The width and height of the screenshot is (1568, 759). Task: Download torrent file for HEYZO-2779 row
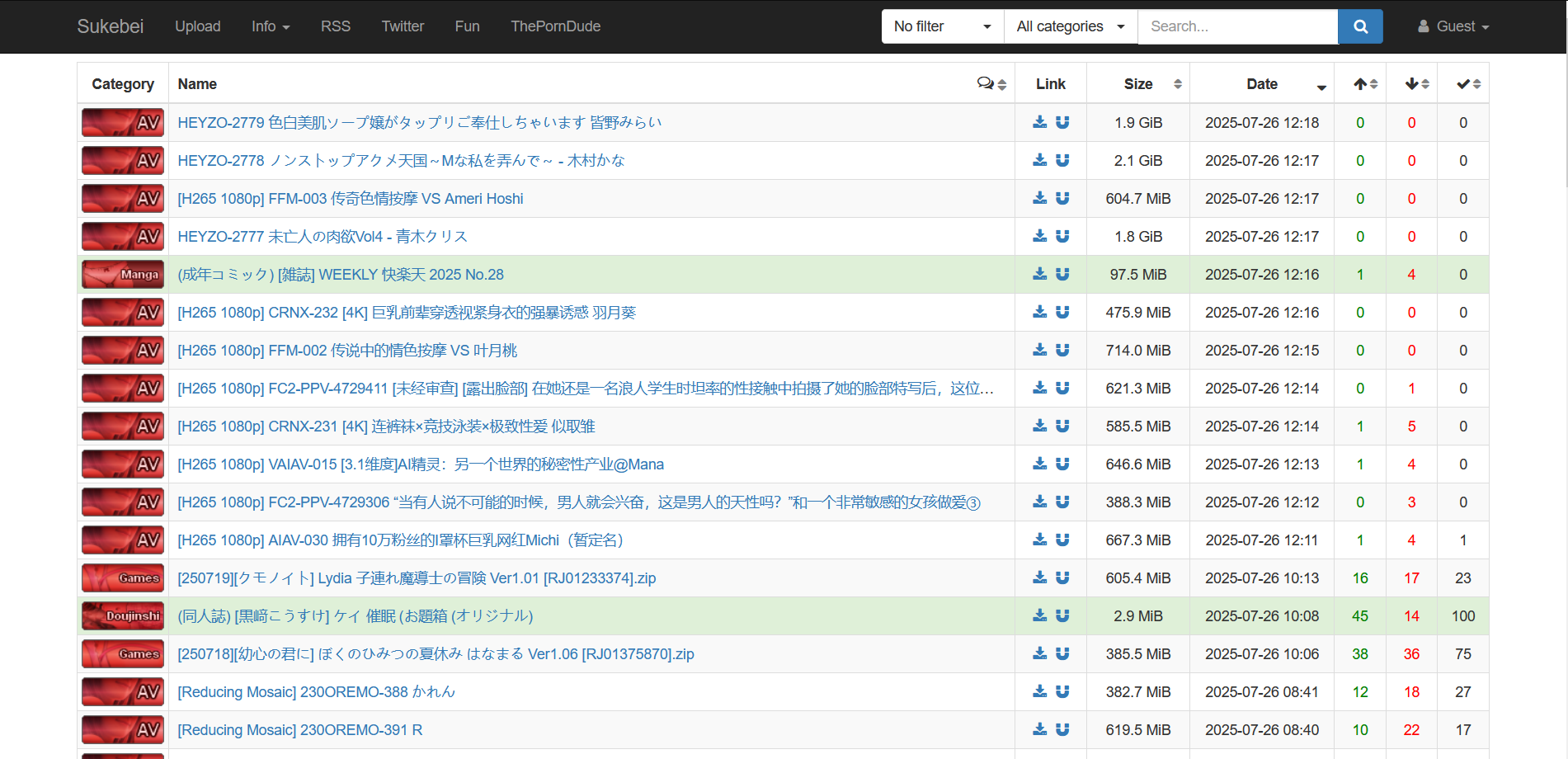pos(1040,122)
